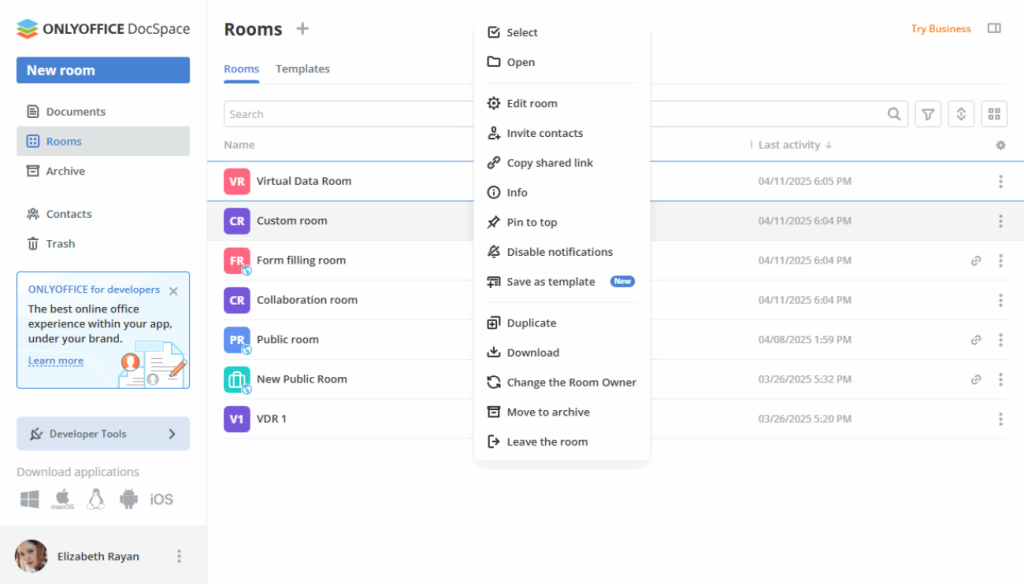The height and width of the screenshot is (584, 1024).
Task: Open the Learn more link
Action: click(56, 360)
